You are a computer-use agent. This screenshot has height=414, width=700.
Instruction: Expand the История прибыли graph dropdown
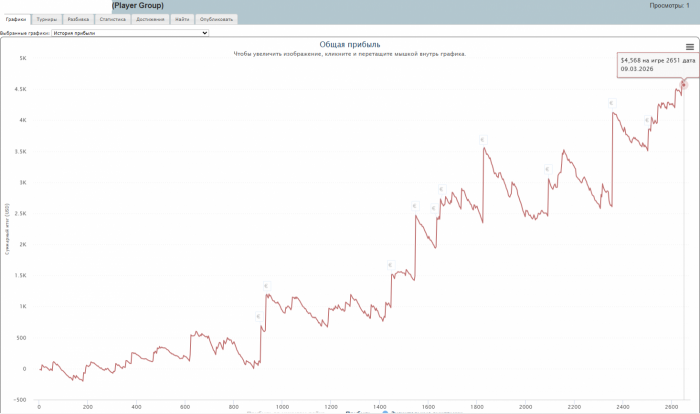coord(130,33)
